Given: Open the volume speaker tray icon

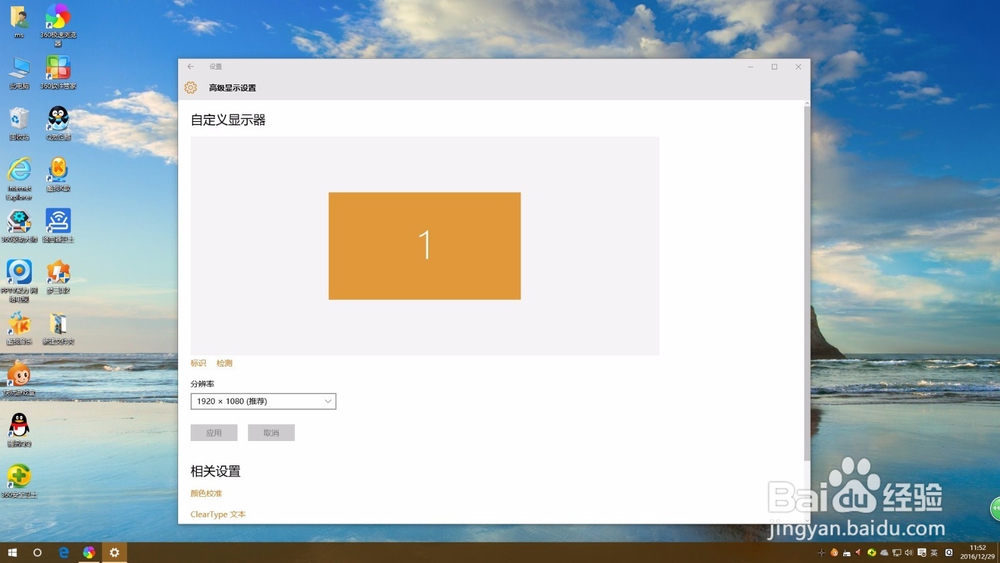Looking at the screenshot, I should [x=909, y=552].
